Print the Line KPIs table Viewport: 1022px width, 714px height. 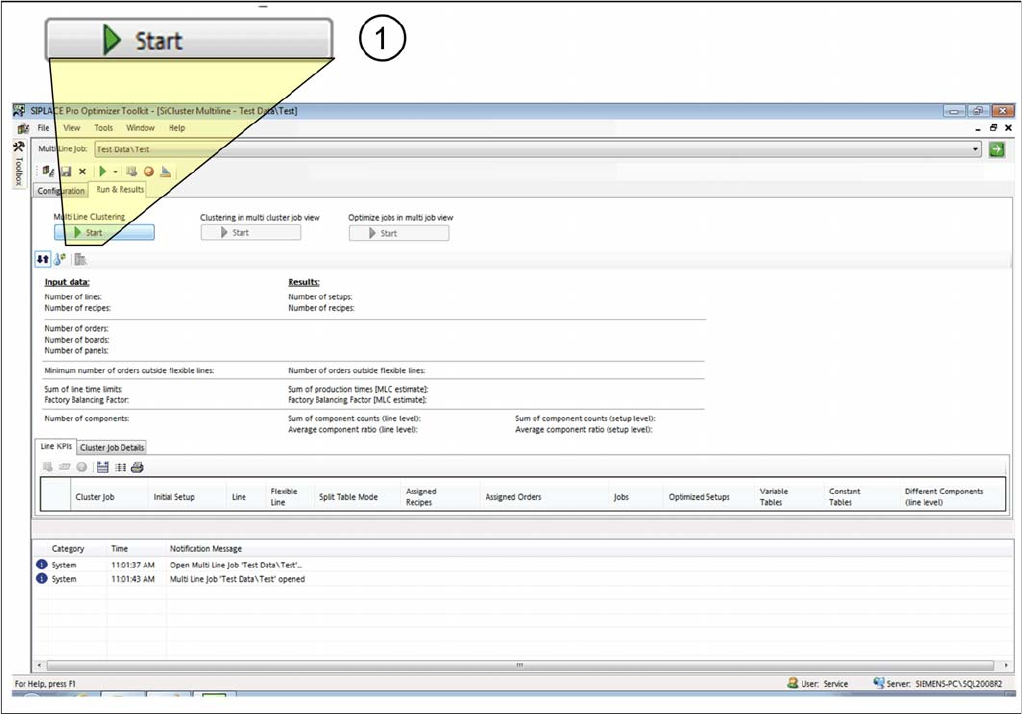(x=137, y=467)
